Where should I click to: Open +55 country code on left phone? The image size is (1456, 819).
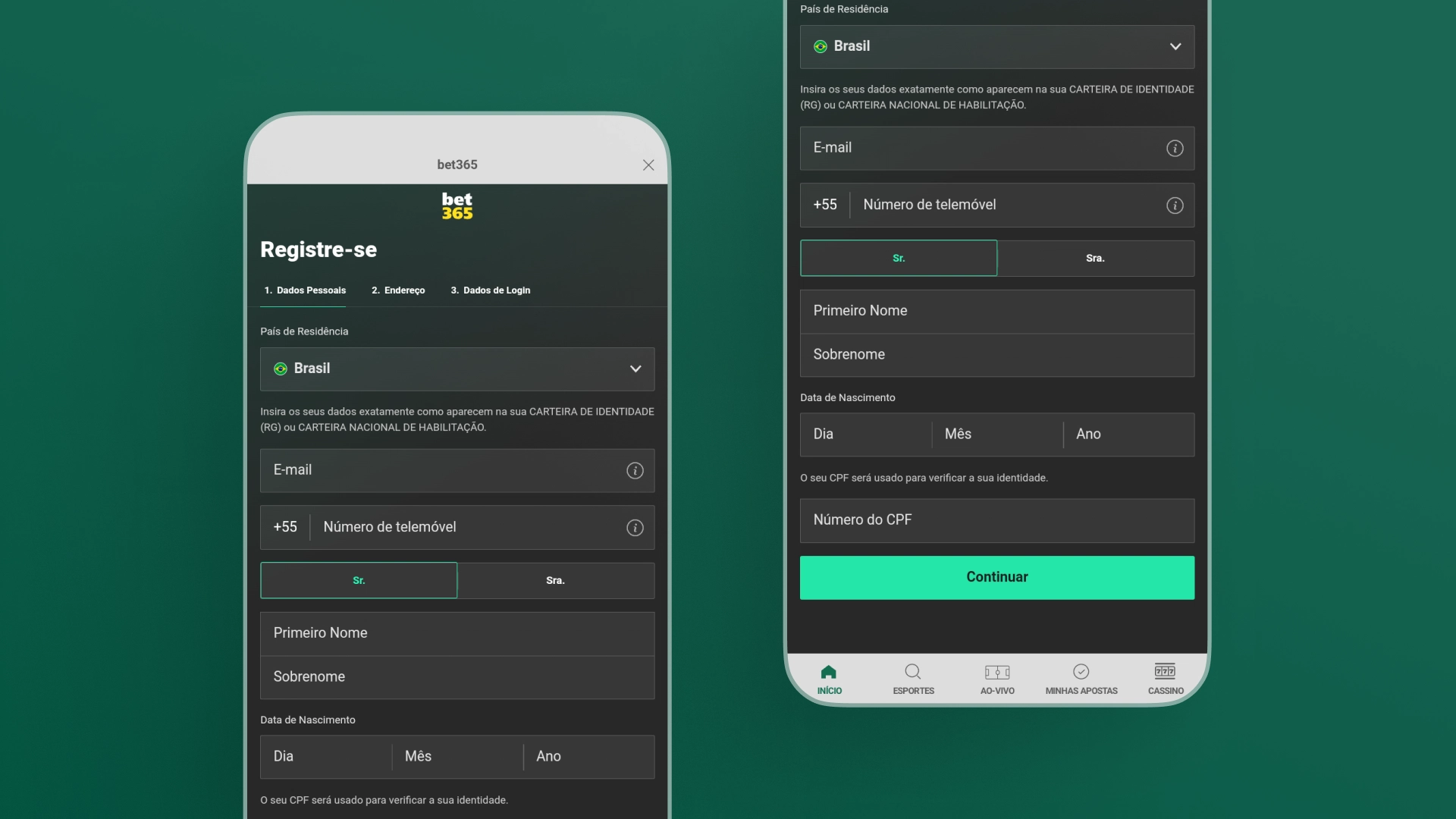285,527
